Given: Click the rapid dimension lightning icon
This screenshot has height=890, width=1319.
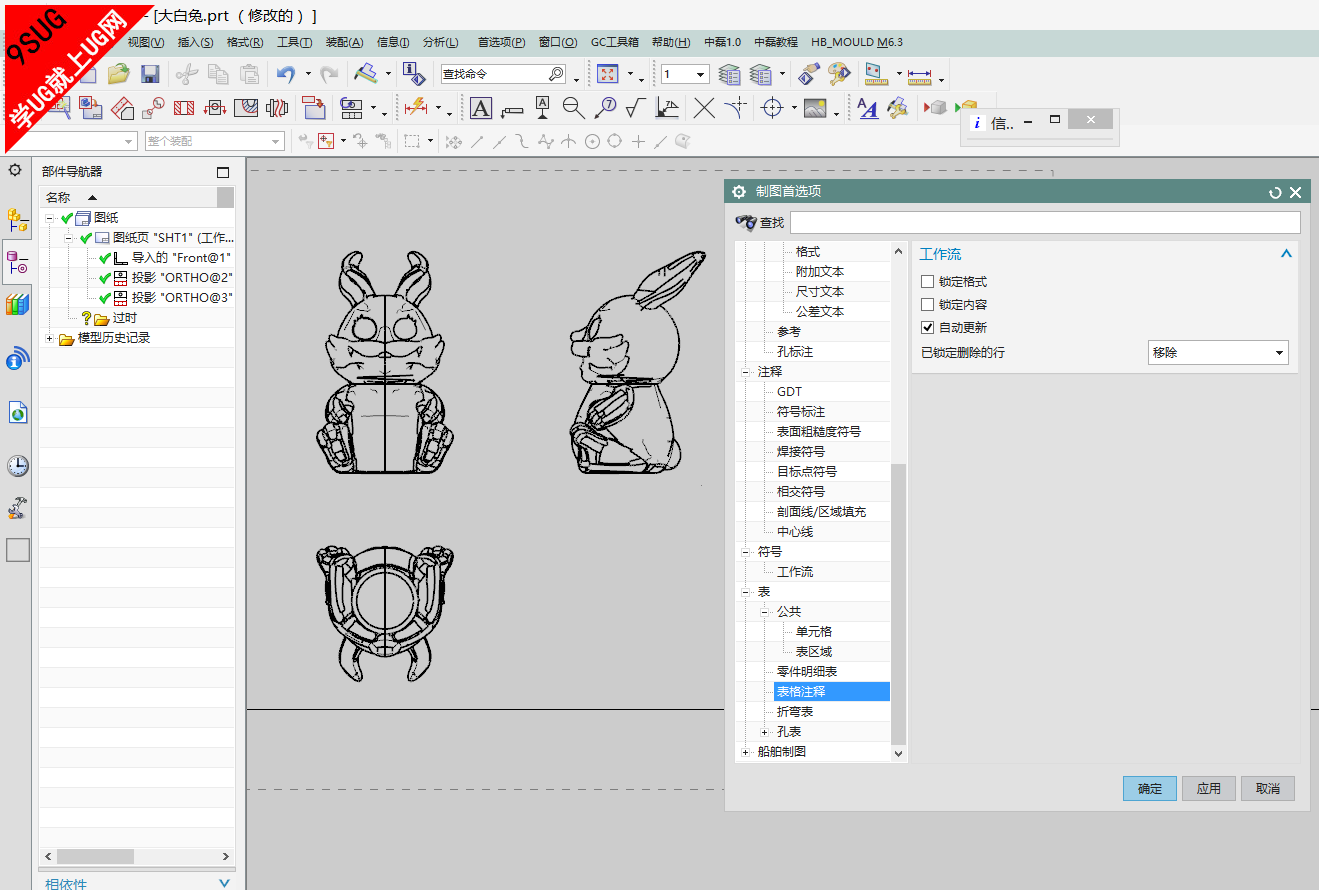Looking at the screenshot, I should coord(415,108).
